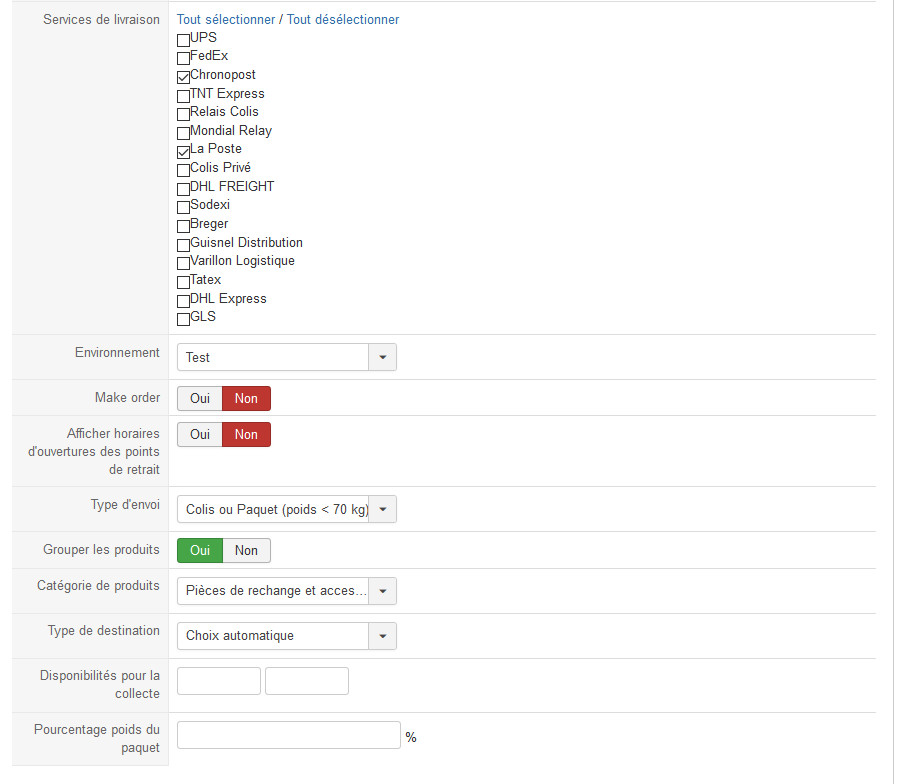
Task: Click Non for Make order
Action: 246,398
